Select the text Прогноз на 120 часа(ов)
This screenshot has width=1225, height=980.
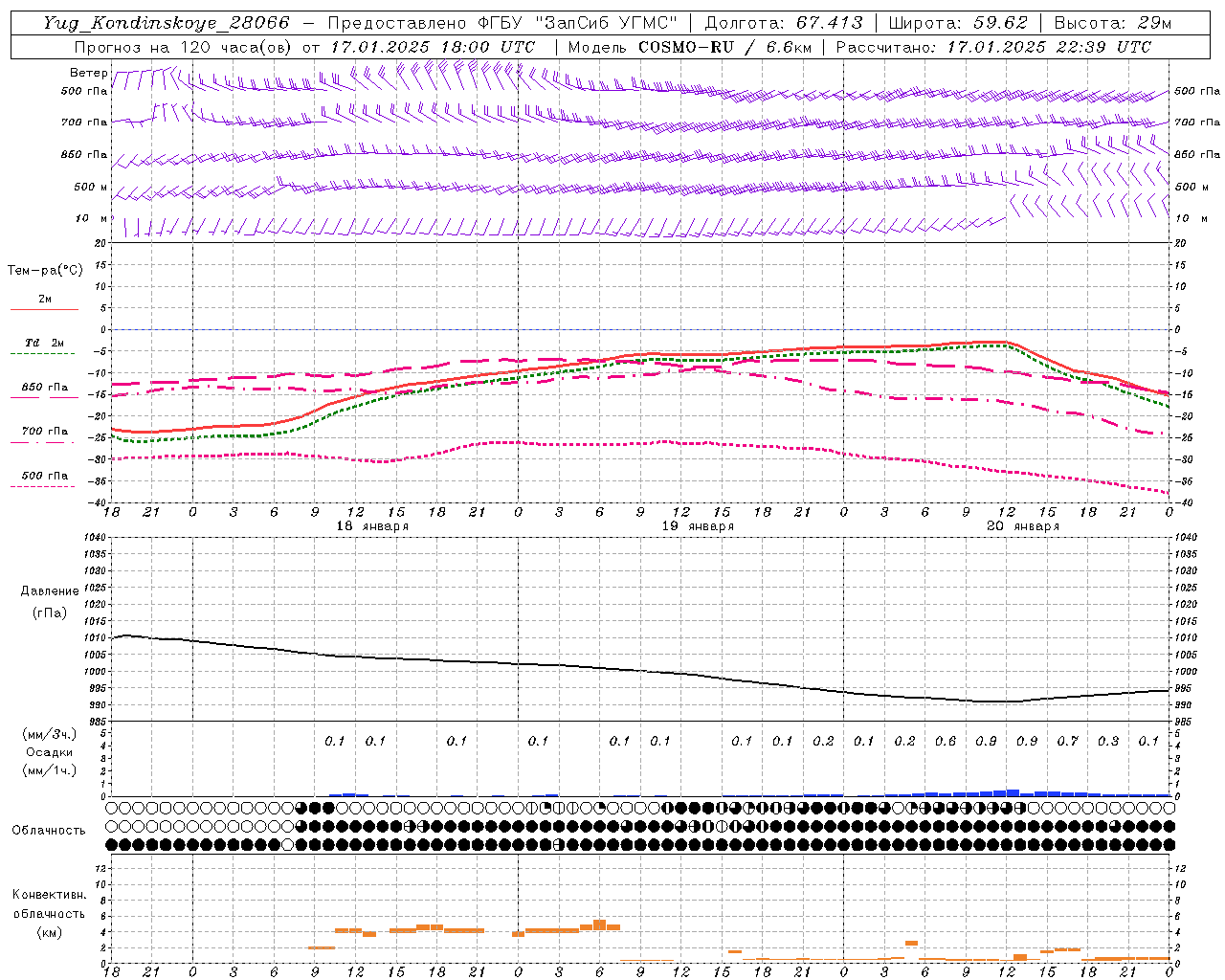(x=184, y=46)
